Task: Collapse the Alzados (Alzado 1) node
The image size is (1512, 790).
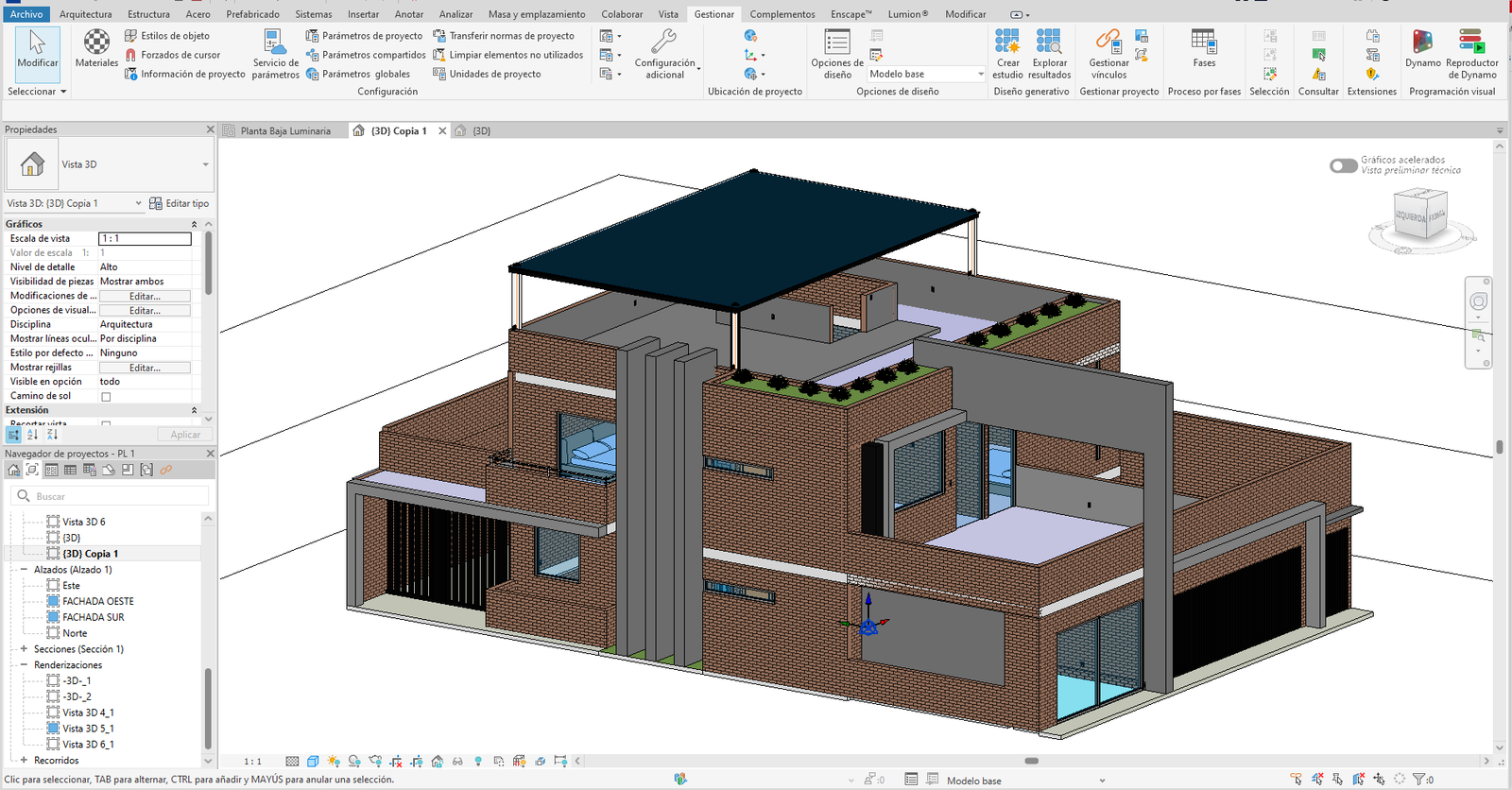Action: (x=24, y=570)
